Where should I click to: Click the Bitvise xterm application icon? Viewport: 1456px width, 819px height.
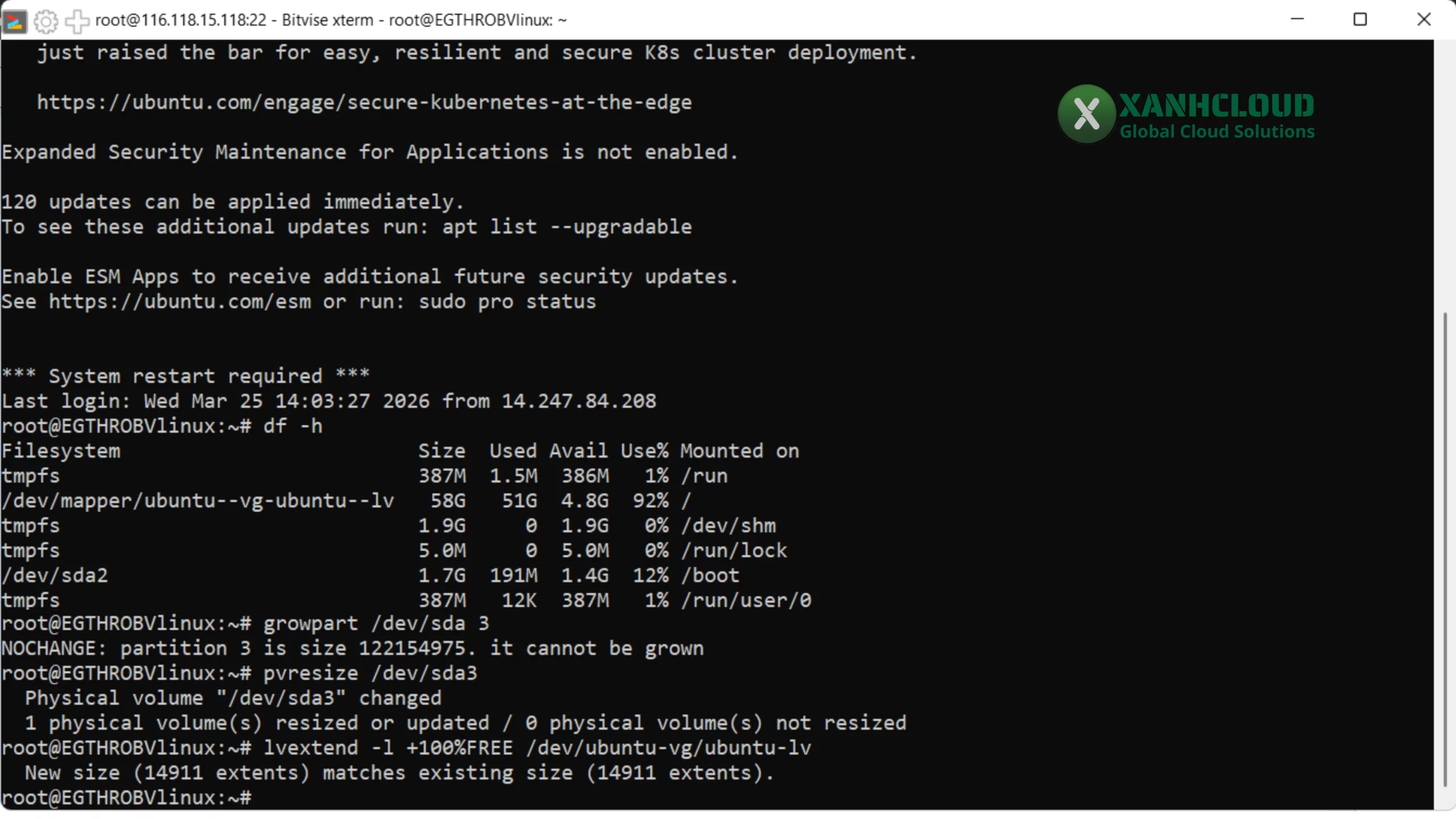14,21
